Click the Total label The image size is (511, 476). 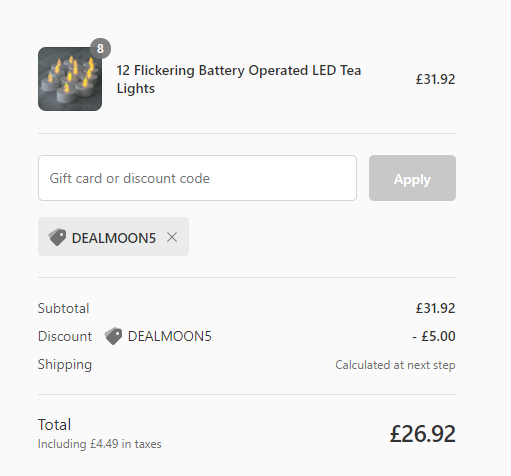[54, 425]
